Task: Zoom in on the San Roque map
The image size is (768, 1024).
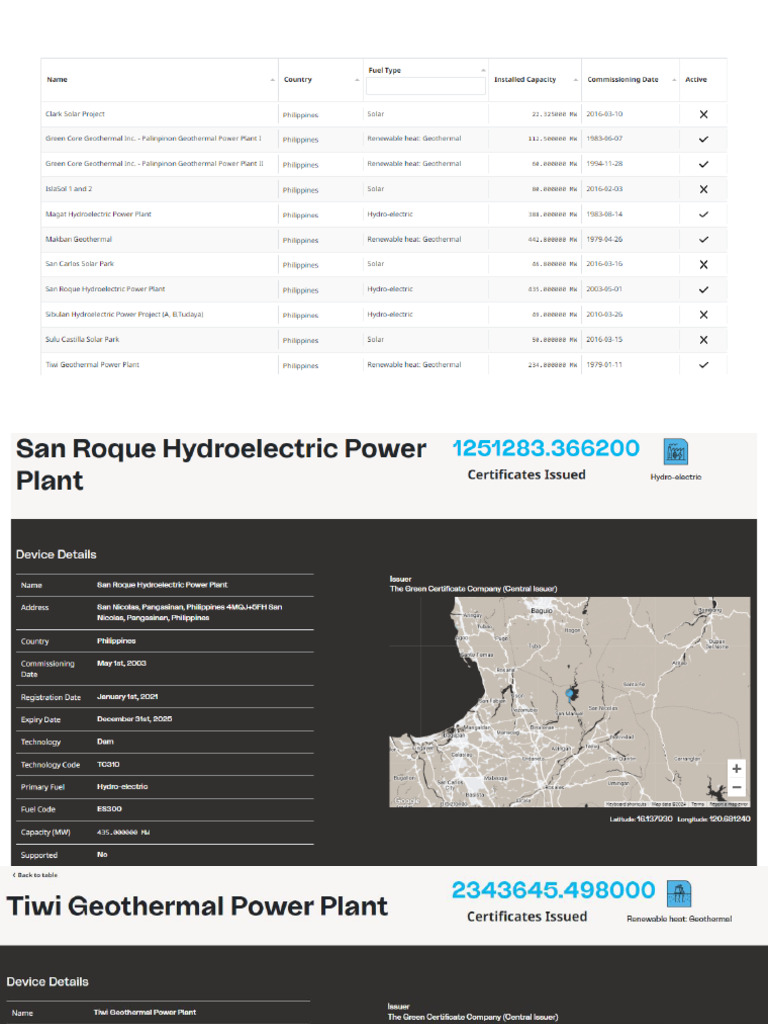Action: (736, 769)
